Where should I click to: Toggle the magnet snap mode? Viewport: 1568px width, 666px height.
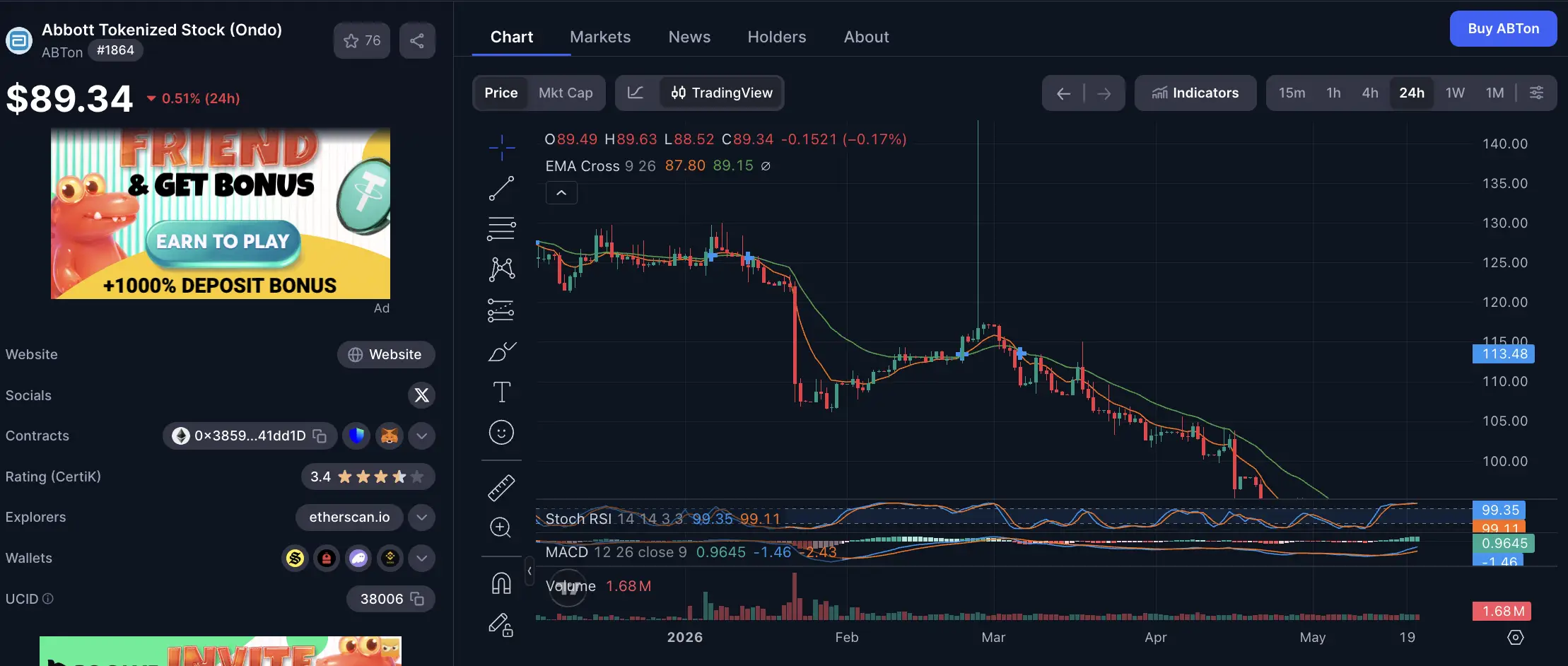(x=501, y=583)
